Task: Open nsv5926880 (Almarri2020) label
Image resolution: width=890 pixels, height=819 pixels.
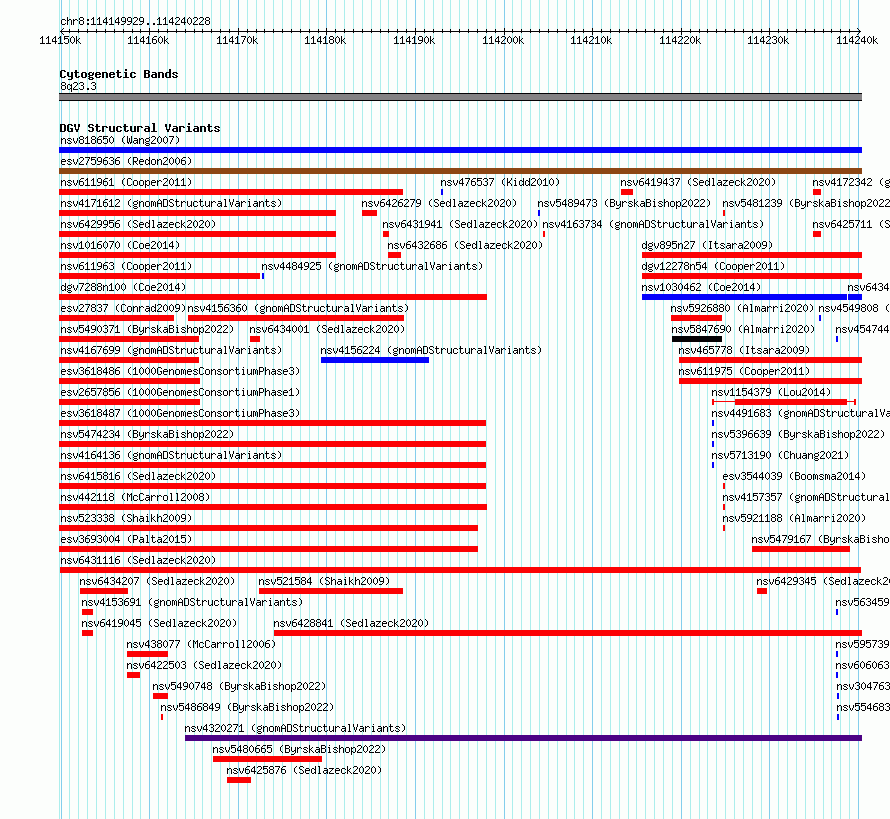Action: [x=742, y=308]
